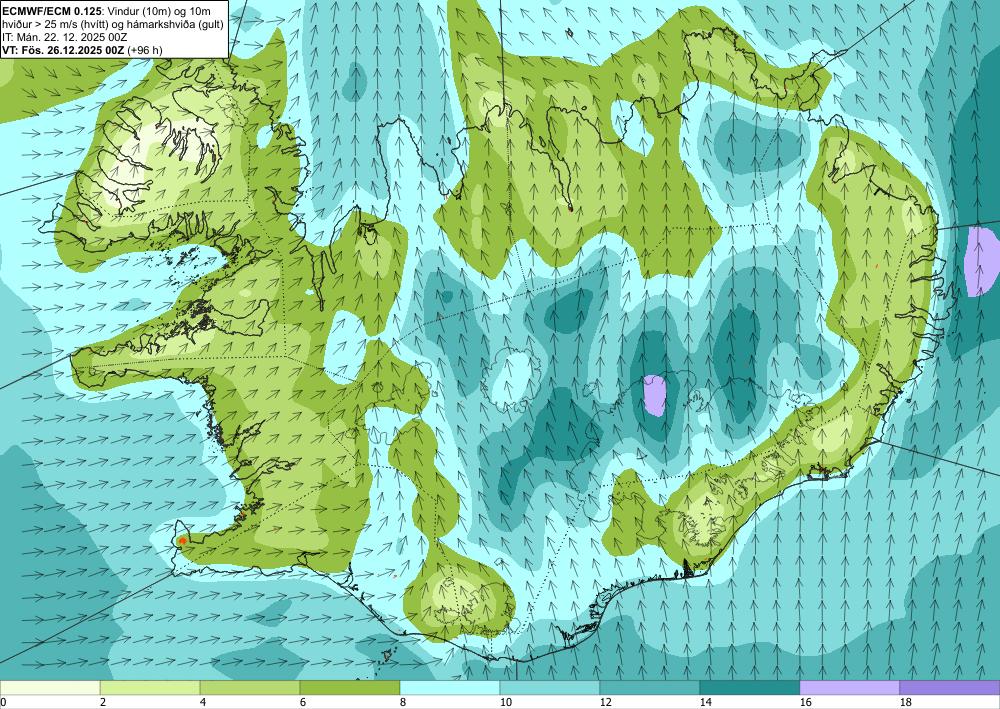
Task: Click the pale cyan 8–10 legend swatch
Action: pyautogui.click(x=450, y=688)
